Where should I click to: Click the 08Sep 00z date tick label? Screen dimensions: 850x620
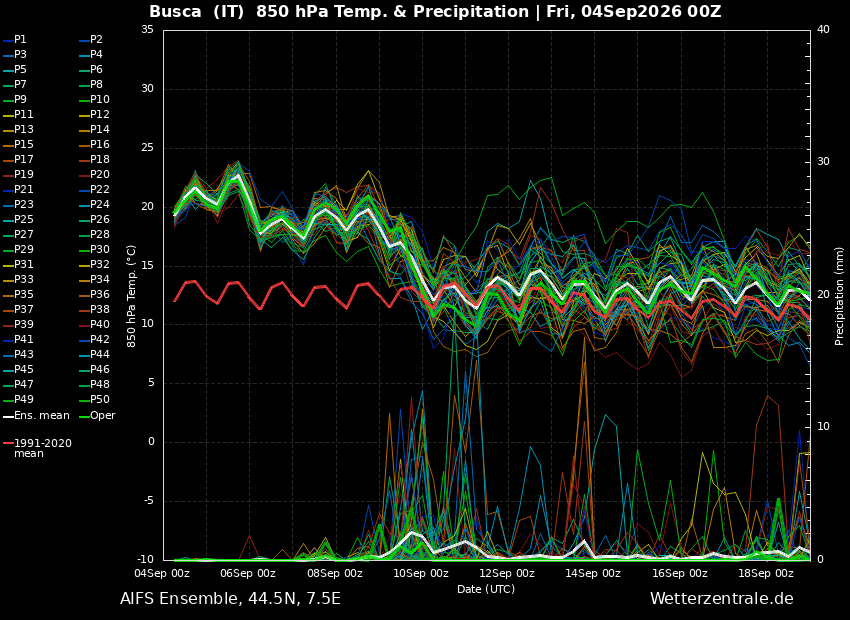click(336, 573)
